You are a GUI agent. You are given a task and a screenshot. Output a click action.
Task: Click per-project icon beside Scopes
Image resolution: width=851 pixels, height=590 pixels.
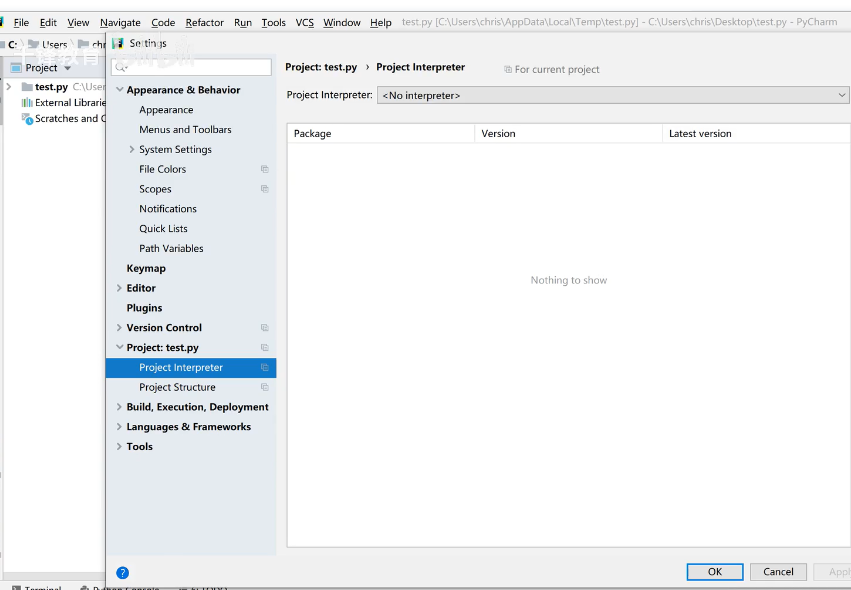(265, 189)
